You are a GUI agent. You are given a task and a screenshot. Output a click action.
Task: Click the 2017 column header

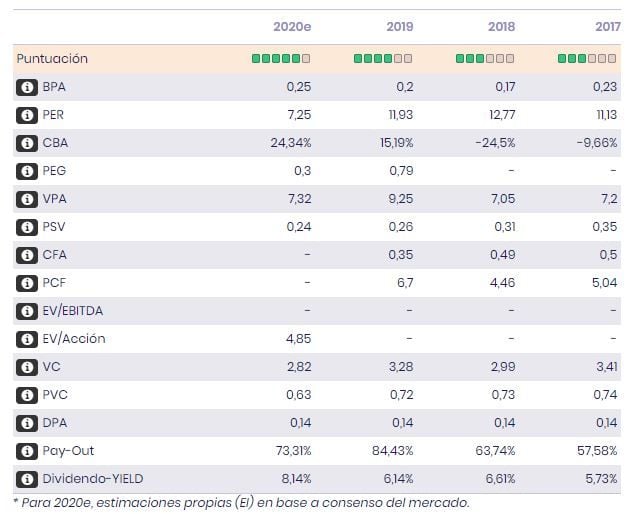coord(603,27)
